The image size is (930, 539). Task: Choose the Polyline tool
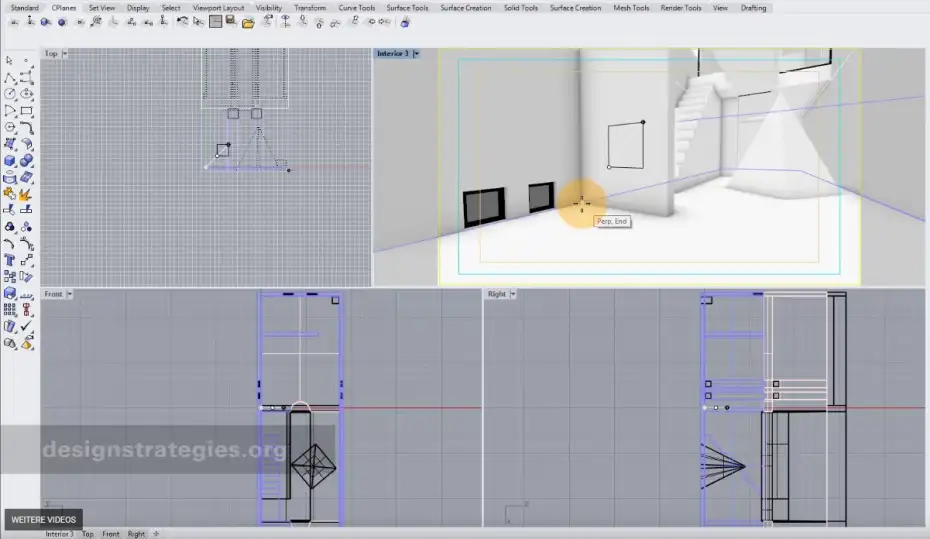(9, 78)
